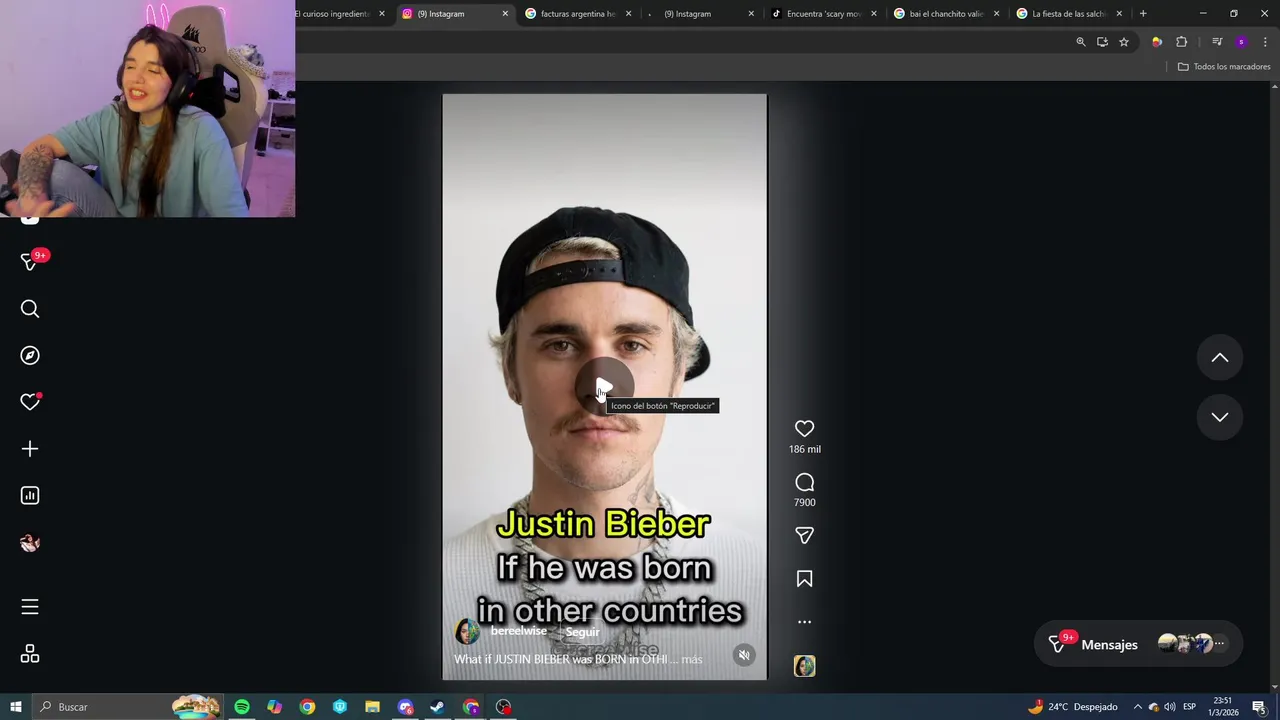Open more options three dots beside reel
The image size is (1280, 720).
tap(804, 622)
